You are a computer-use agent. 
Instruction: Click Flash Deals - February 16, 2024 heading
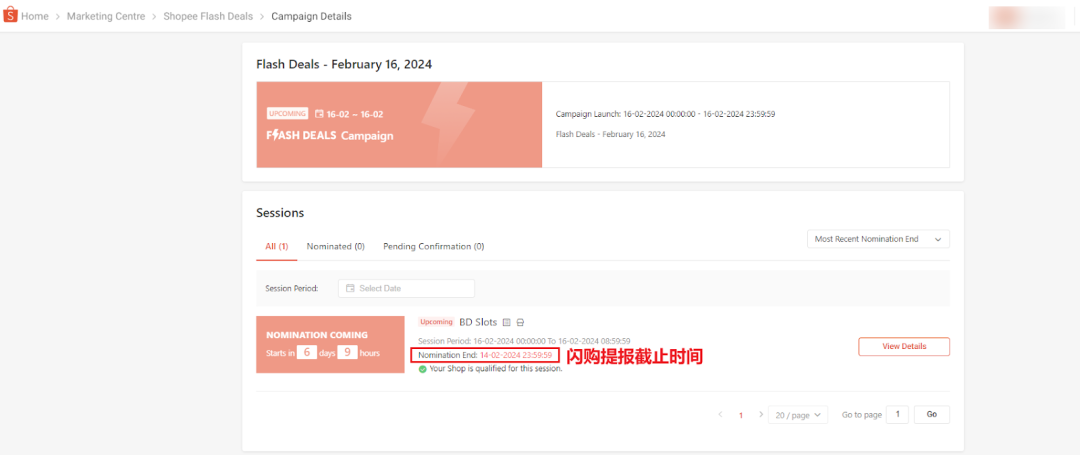344,64
